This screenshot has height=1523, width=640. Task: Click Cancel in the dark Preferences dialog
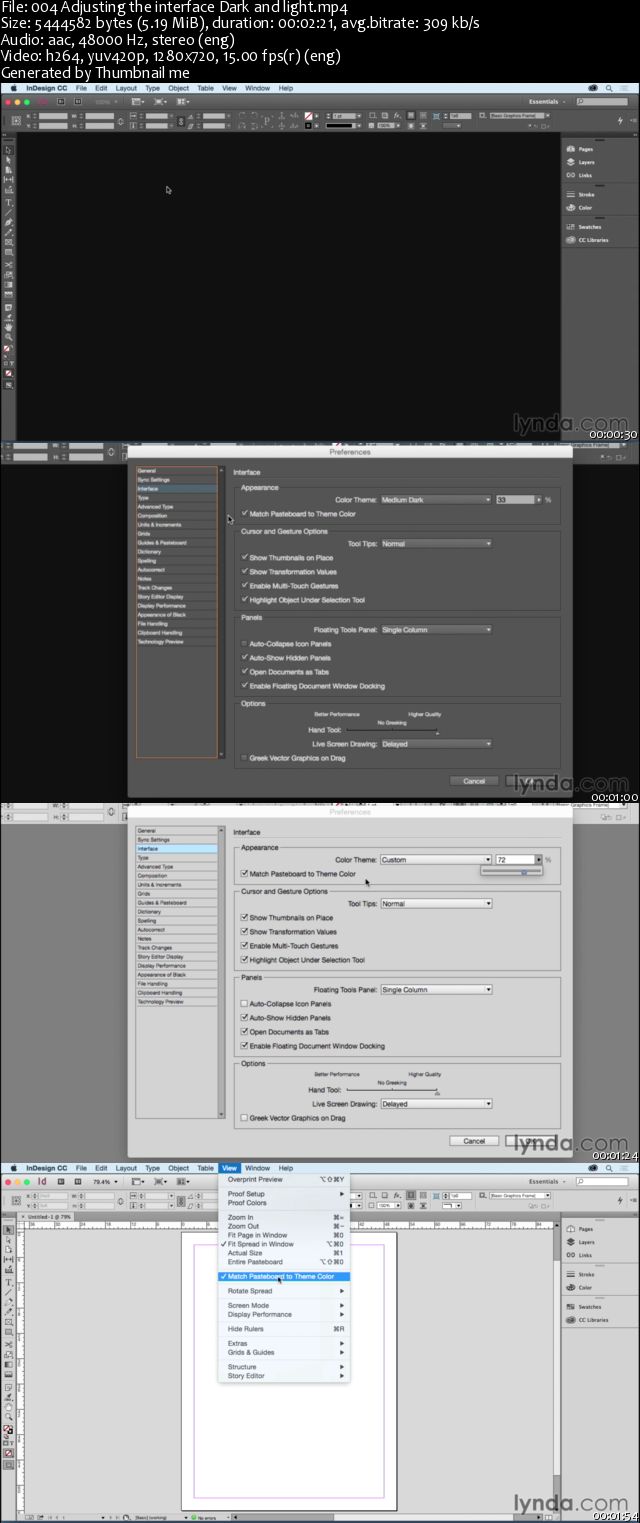pyautogui.click(x=474, y=781)
